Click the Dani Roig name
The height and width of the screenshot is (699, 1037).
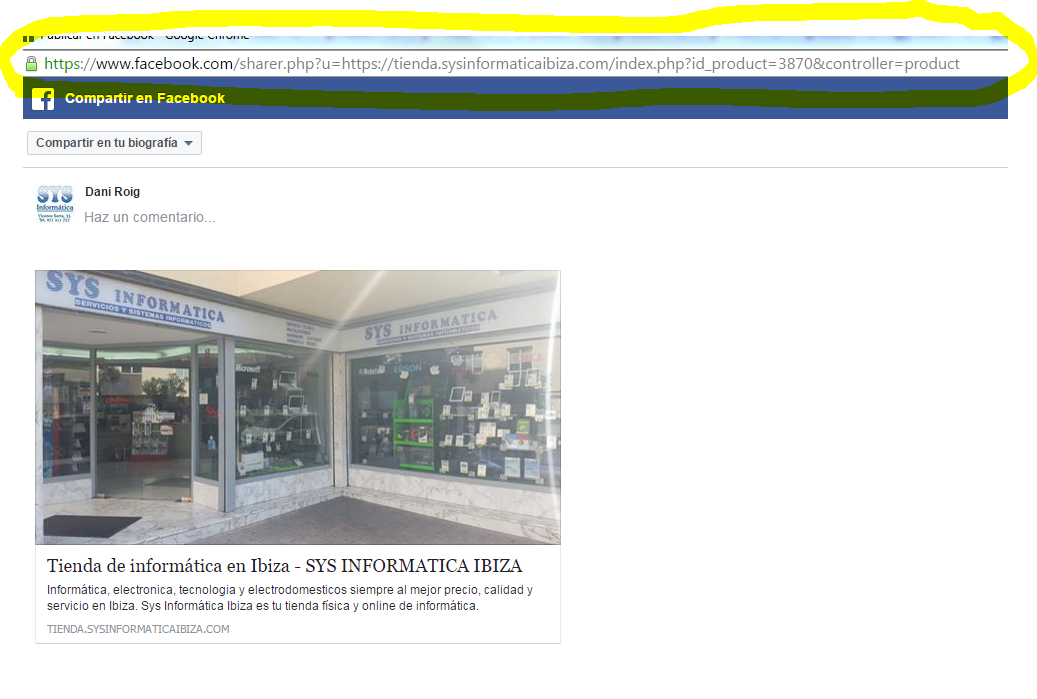click(112, 192)
